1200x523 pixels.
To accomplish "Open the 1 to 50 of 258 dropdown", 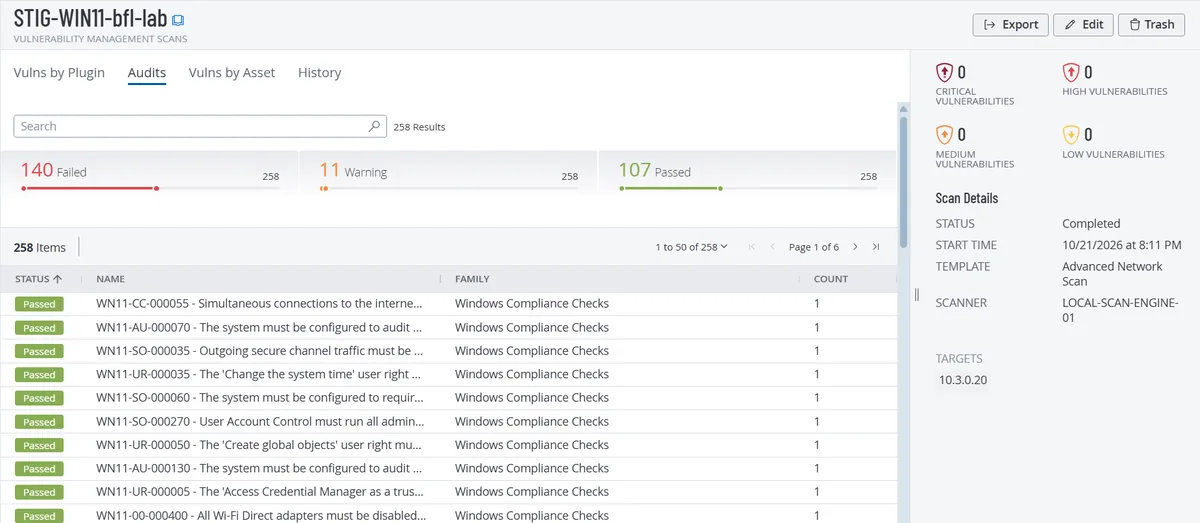I will tap(691, 247).
